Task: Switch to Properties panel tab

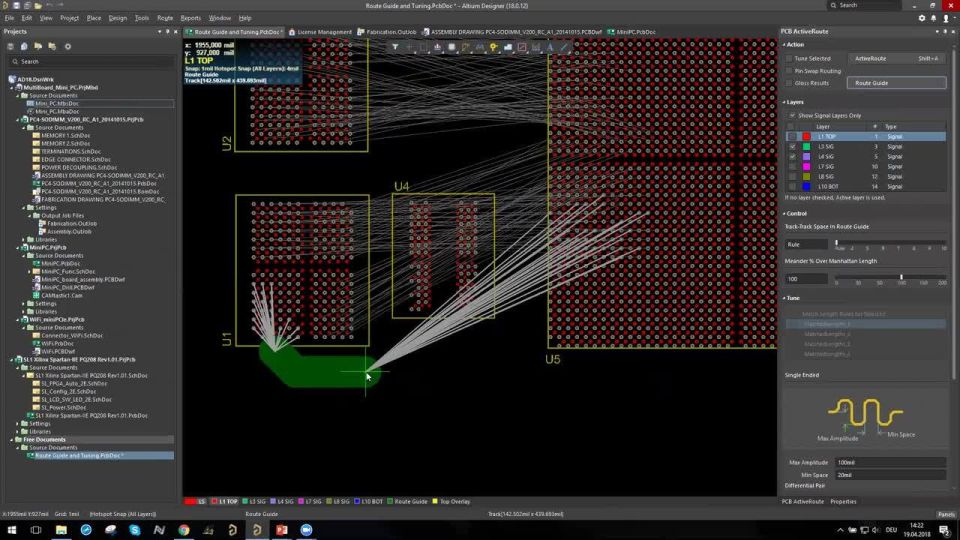Action: (x=843, y=501)
